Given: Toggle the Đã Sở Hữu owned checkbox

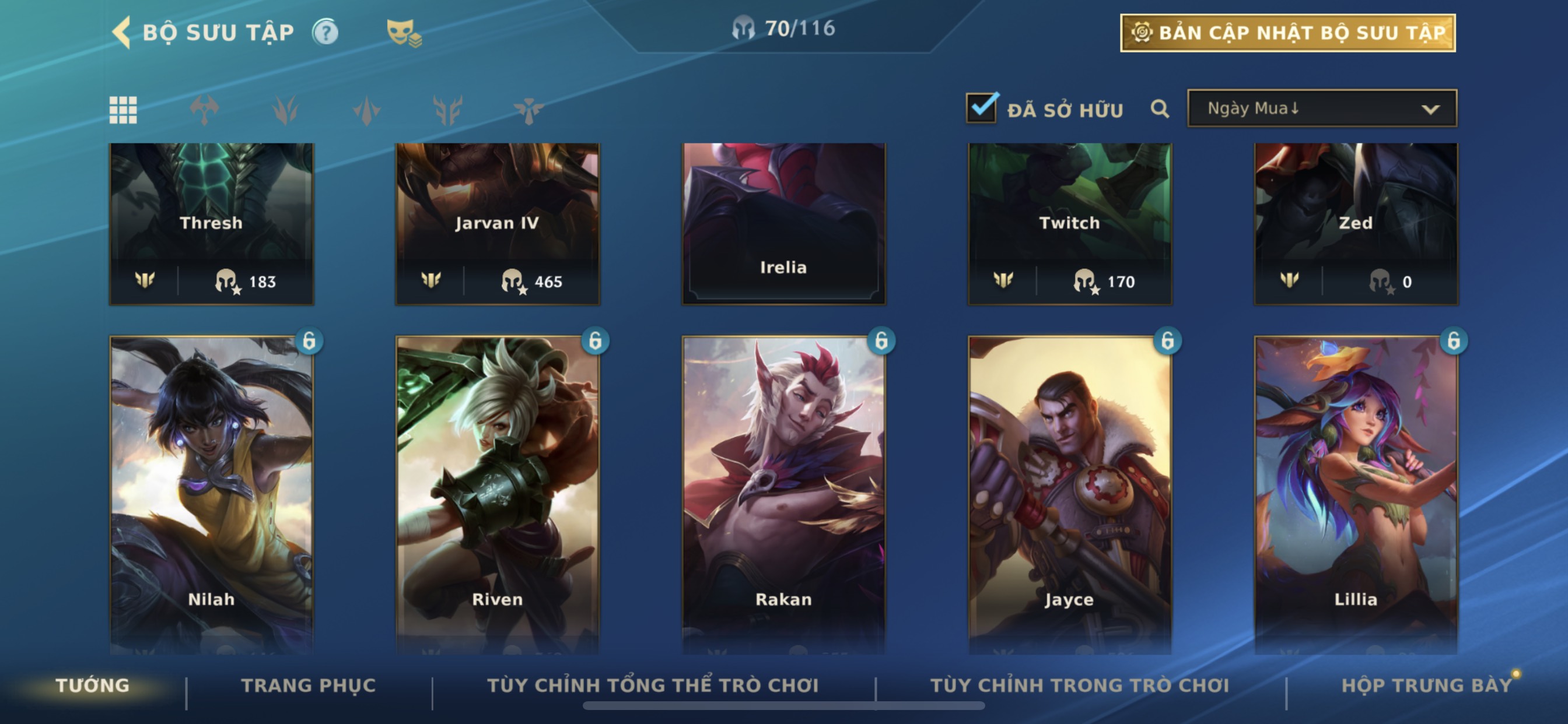Looking at the screenshot, I should click(982, 108).
